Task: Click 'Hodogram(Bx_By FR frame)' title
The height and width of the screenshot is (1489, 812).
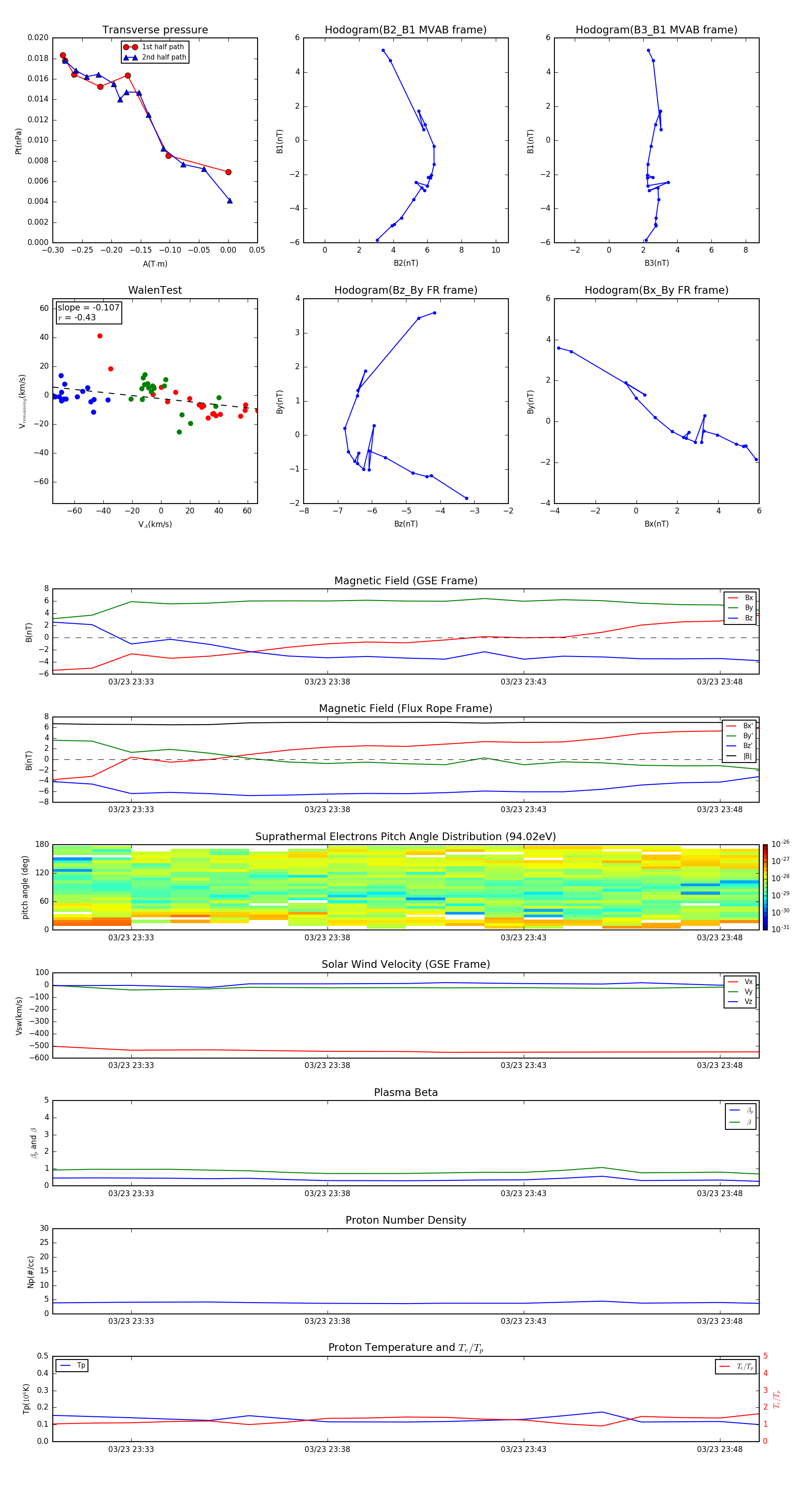Action: tap(656, 290)
